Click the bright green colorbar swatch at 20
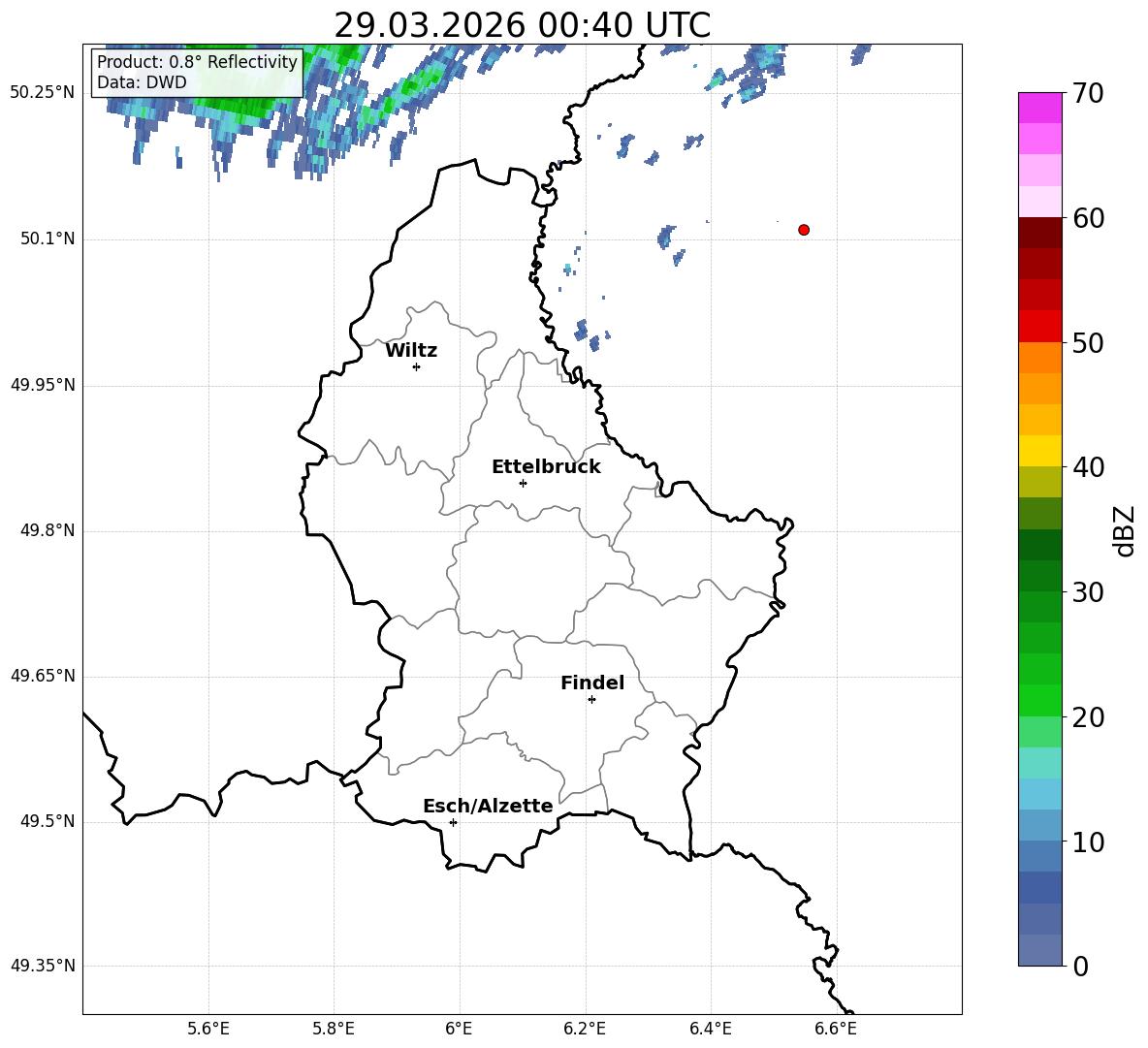The width and height of the screenshot is (1148, 1048). 1040,700
